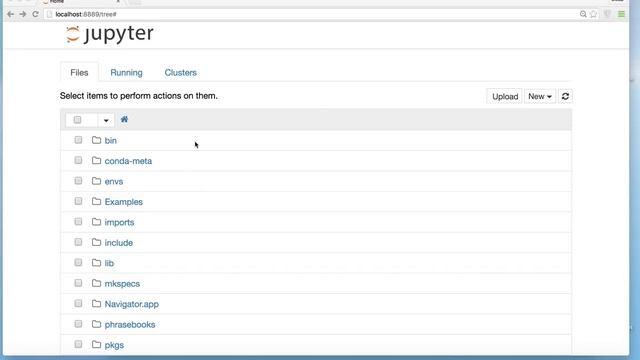Click the folder icon beside Examples
The image size is (640, 360).
96,201
